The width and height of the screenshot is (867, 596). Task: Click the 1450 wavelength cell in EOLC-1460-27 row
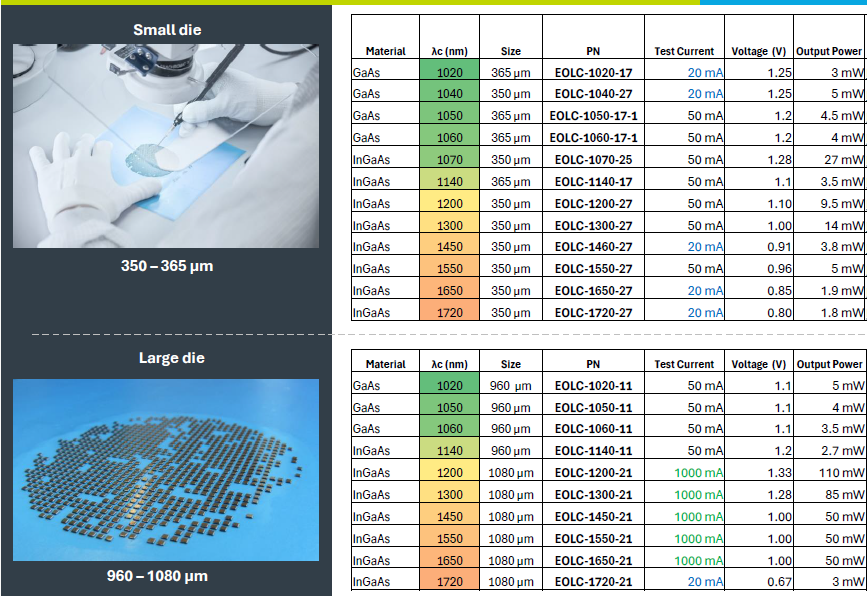(450, 244)
